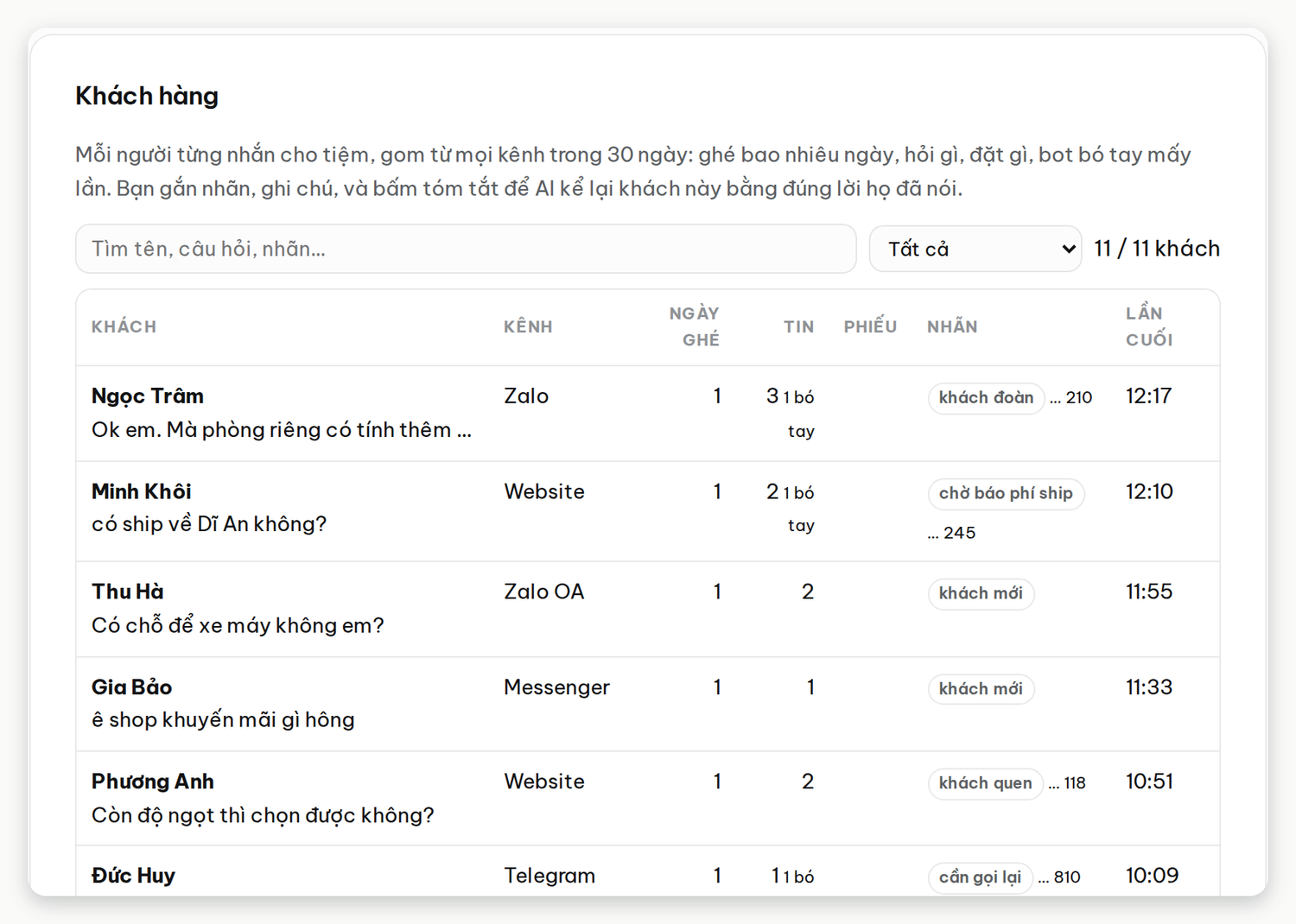The image size is (1296, 924).
Task: Click Thu Hà's 'khách mới' tag
Action: click(981, 594)
